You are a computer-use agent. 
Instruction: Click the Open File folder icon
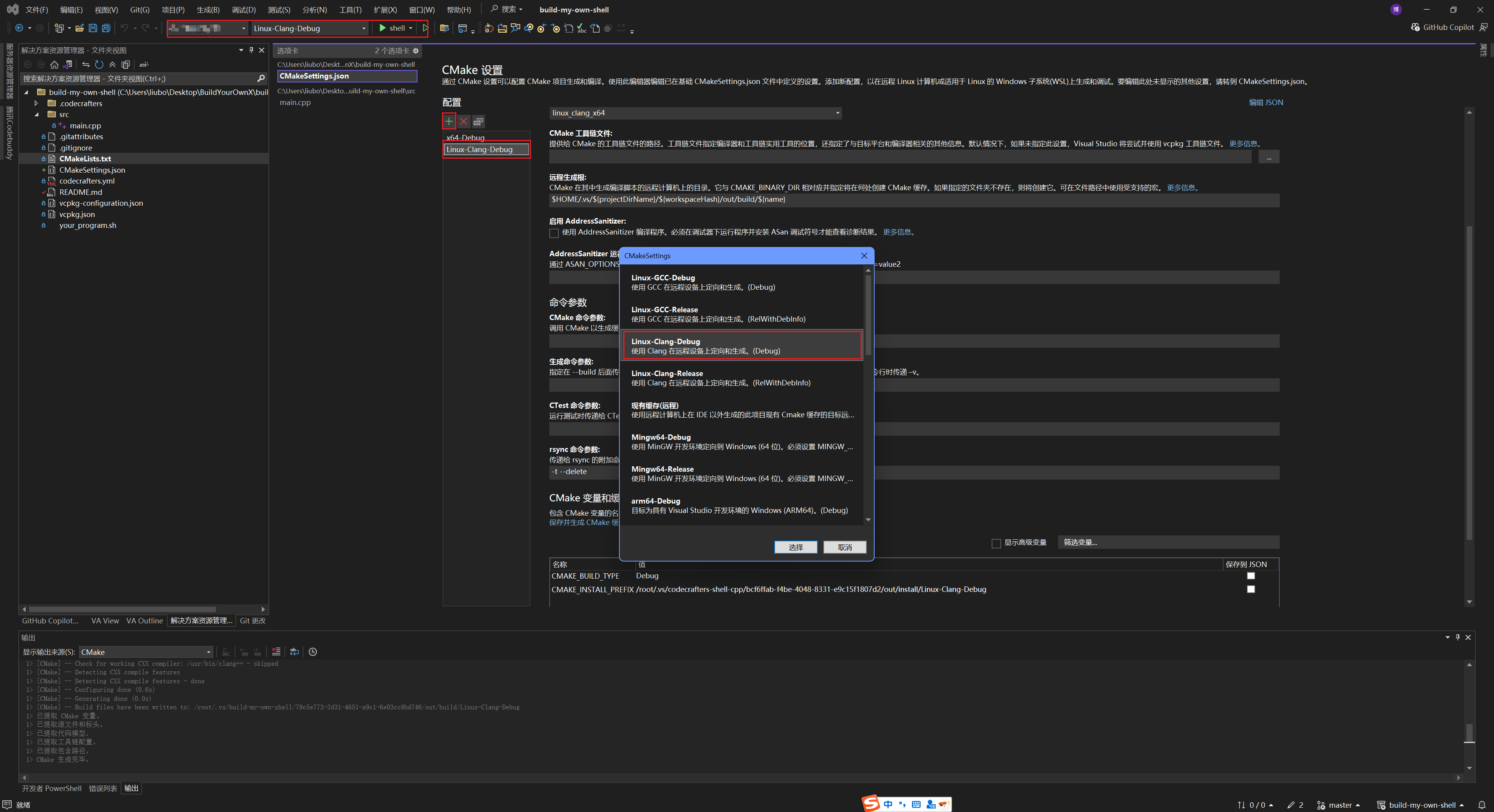[79, 28]
